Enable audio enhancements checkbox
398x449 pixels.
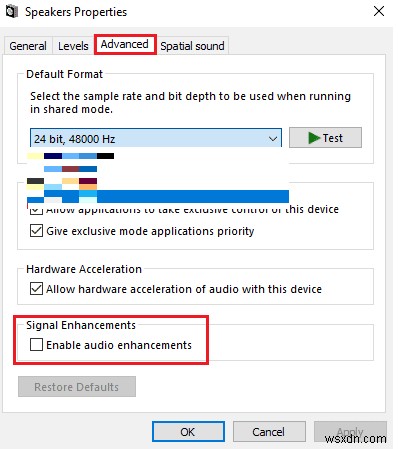[x=36, y=345]
